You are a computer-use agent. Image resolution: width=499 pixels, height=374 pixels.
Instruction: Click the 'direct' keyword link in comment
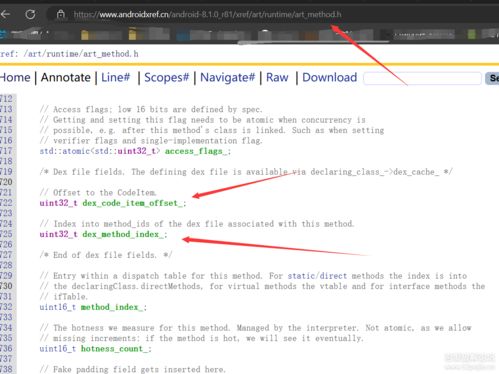click(333, 276)
